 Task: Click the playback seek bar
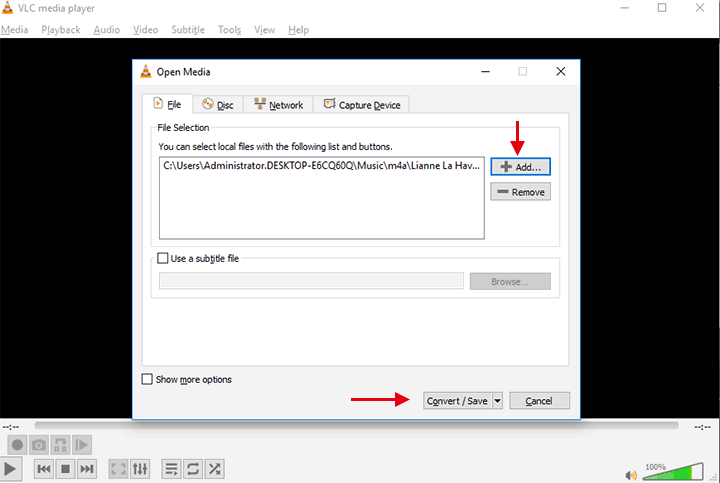(356, 426)
